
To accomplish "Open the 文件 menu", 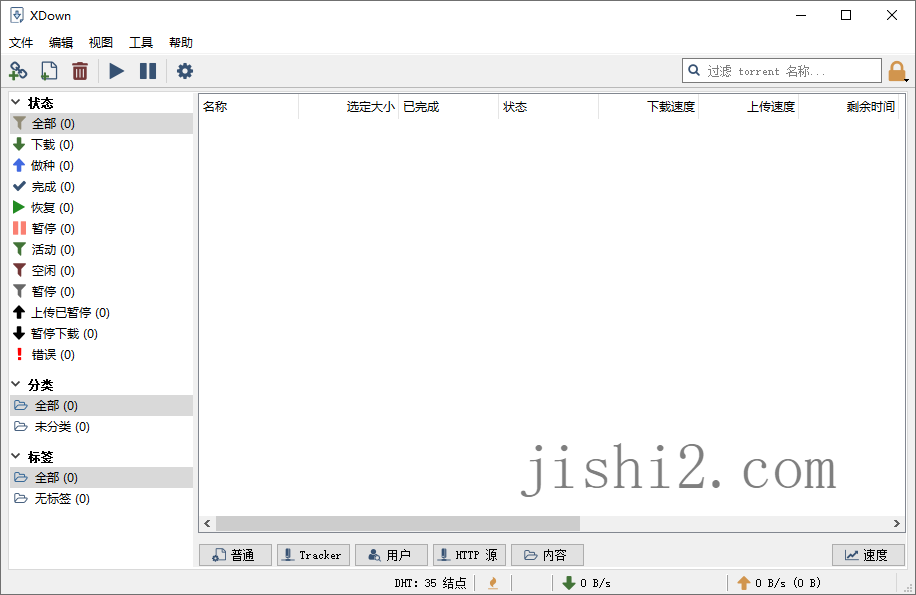I will pyautogui.click(x=21, y=43).
